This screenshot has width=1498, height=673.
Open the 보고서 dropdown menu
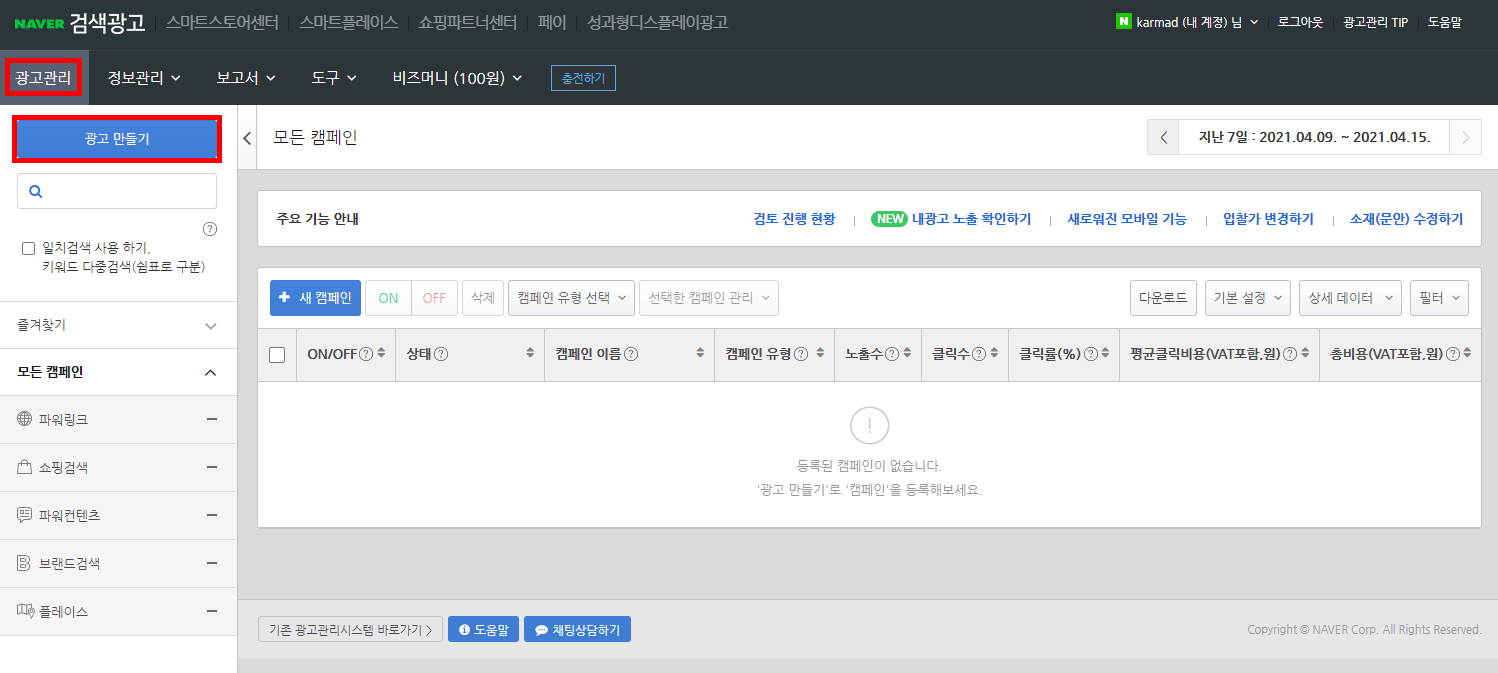pyautogui.click(x=245, y=78)
